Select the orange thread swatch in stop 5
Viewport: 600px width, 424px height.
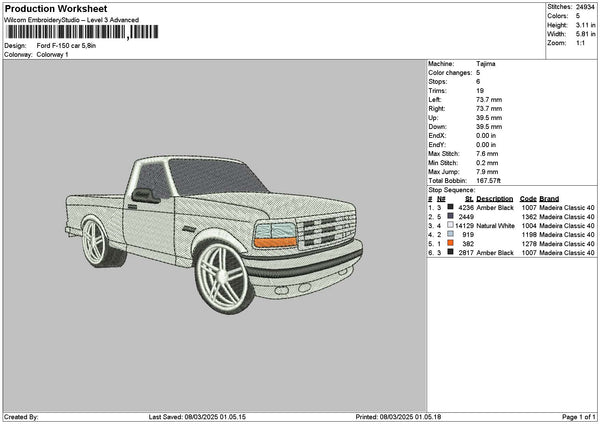coord(450,243)
